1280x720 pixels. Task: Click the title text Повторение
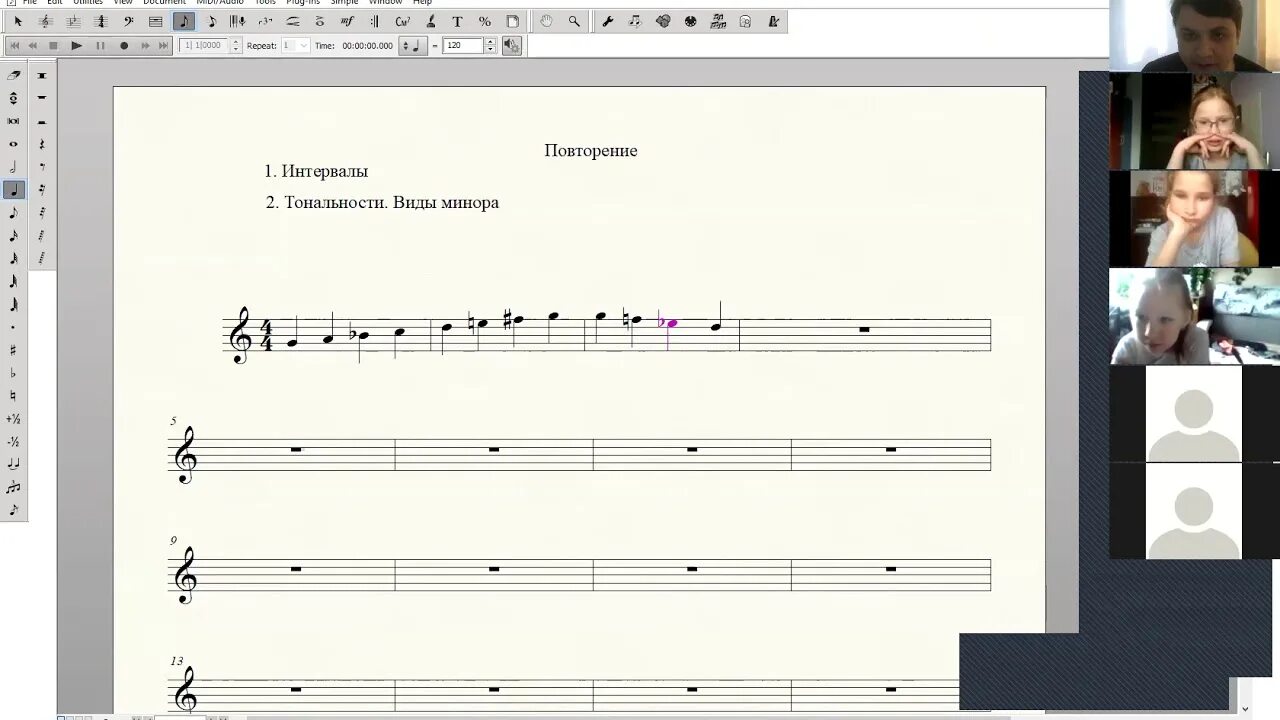(x=591, y=151)
